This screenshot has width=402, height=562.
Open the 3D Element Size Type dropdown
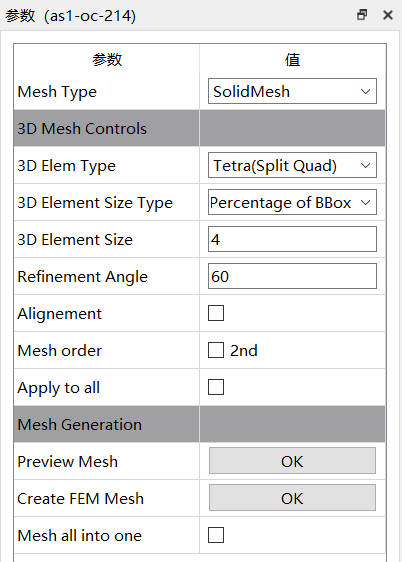[x=292, y=202]
